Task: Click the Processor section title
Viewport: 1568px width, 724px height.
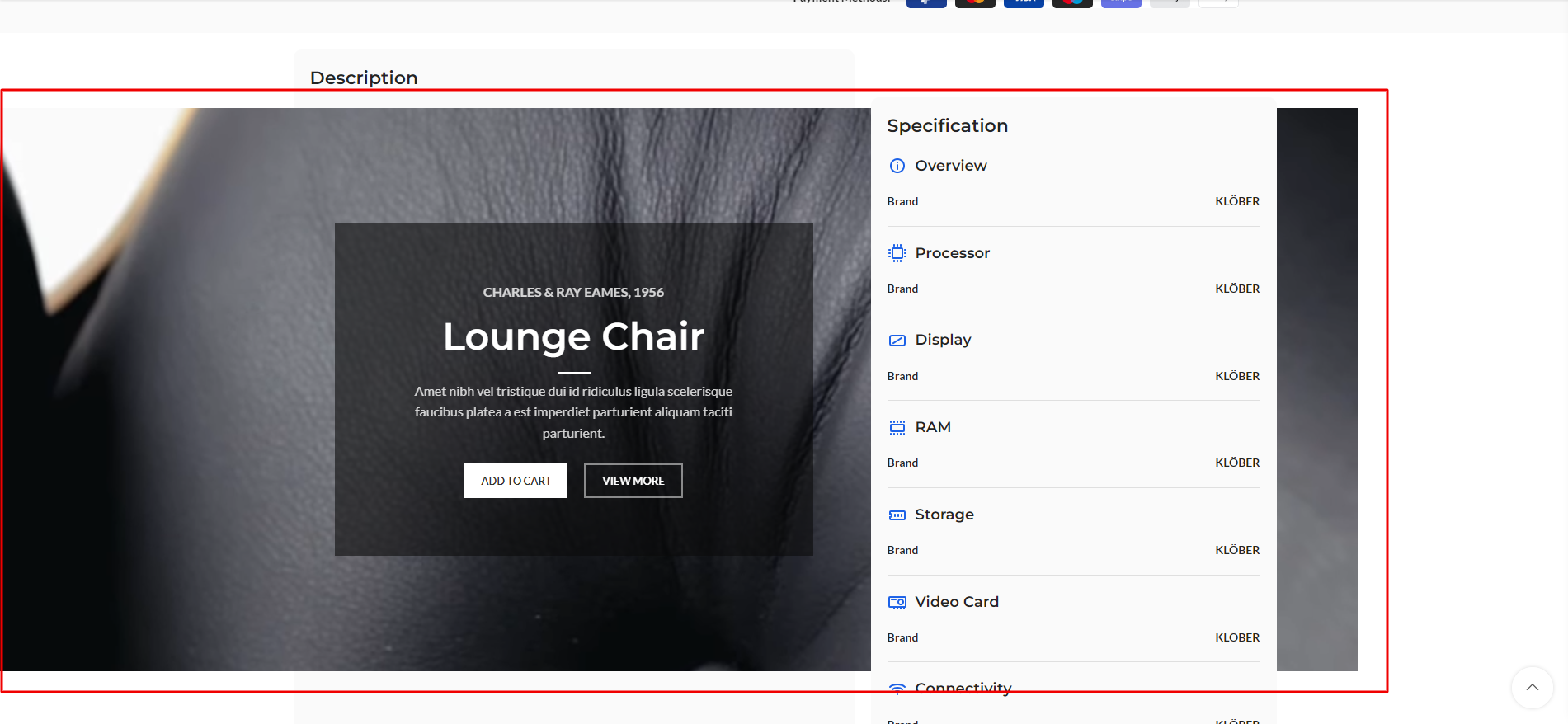Action: [953, 253]
